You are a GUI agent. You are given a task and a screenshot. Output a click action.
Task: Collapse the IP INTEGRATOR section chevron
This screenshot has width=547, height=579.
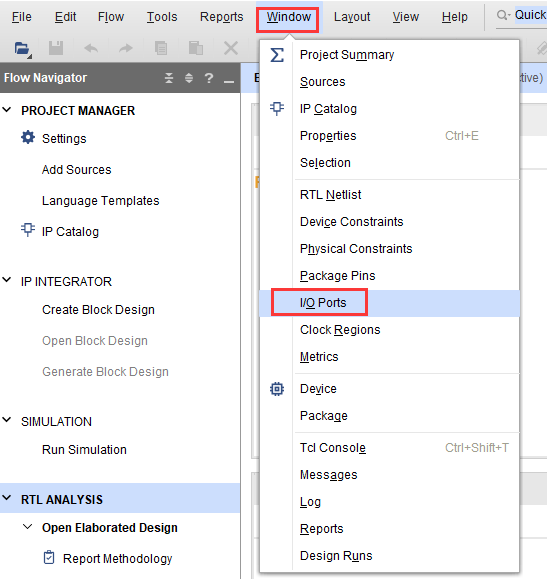pos(7,280)
